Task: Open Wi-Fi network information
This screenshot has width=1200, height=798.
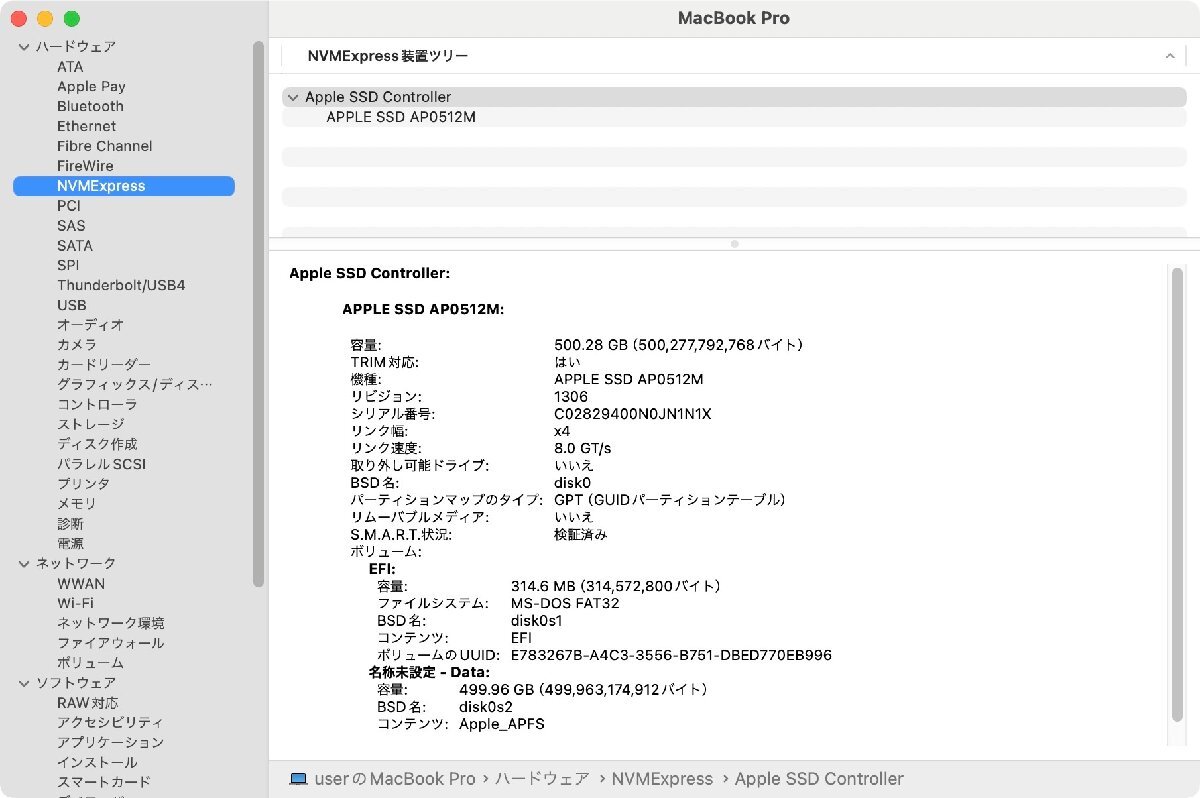Action: [x=75, y=603]
